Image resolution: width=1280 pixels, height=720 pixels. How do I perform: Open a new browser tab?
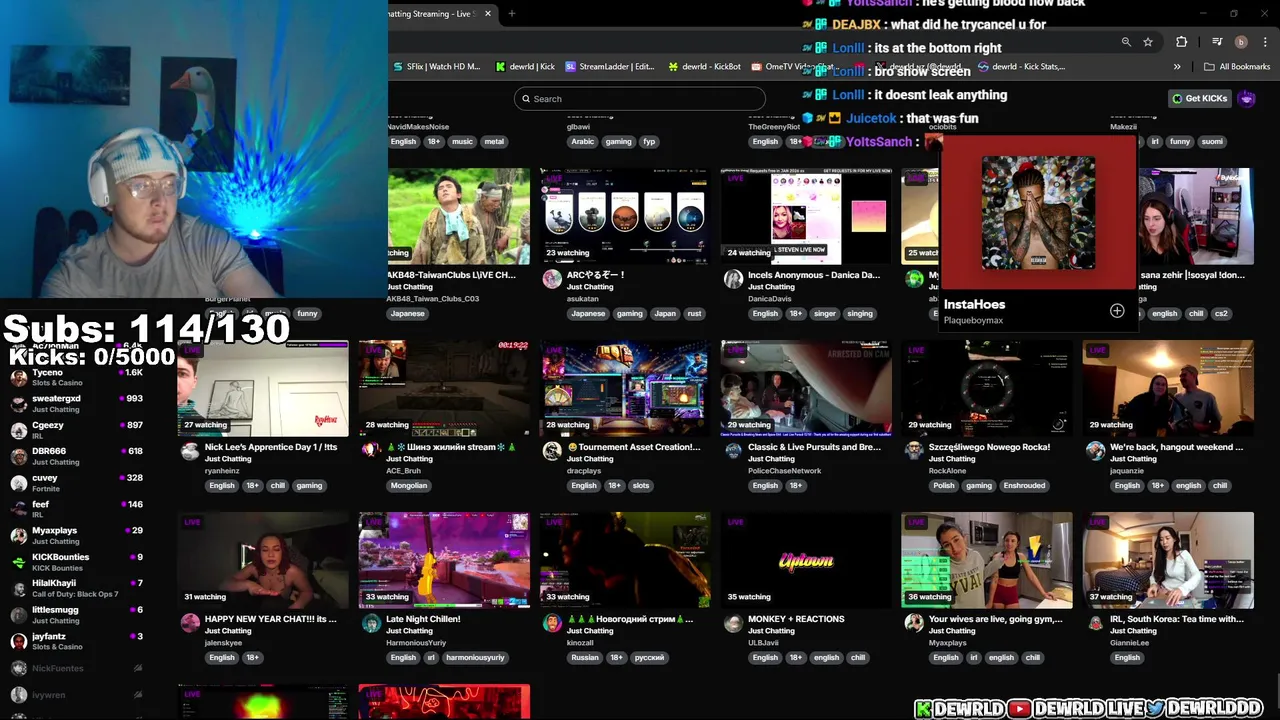tap(511, 14)
